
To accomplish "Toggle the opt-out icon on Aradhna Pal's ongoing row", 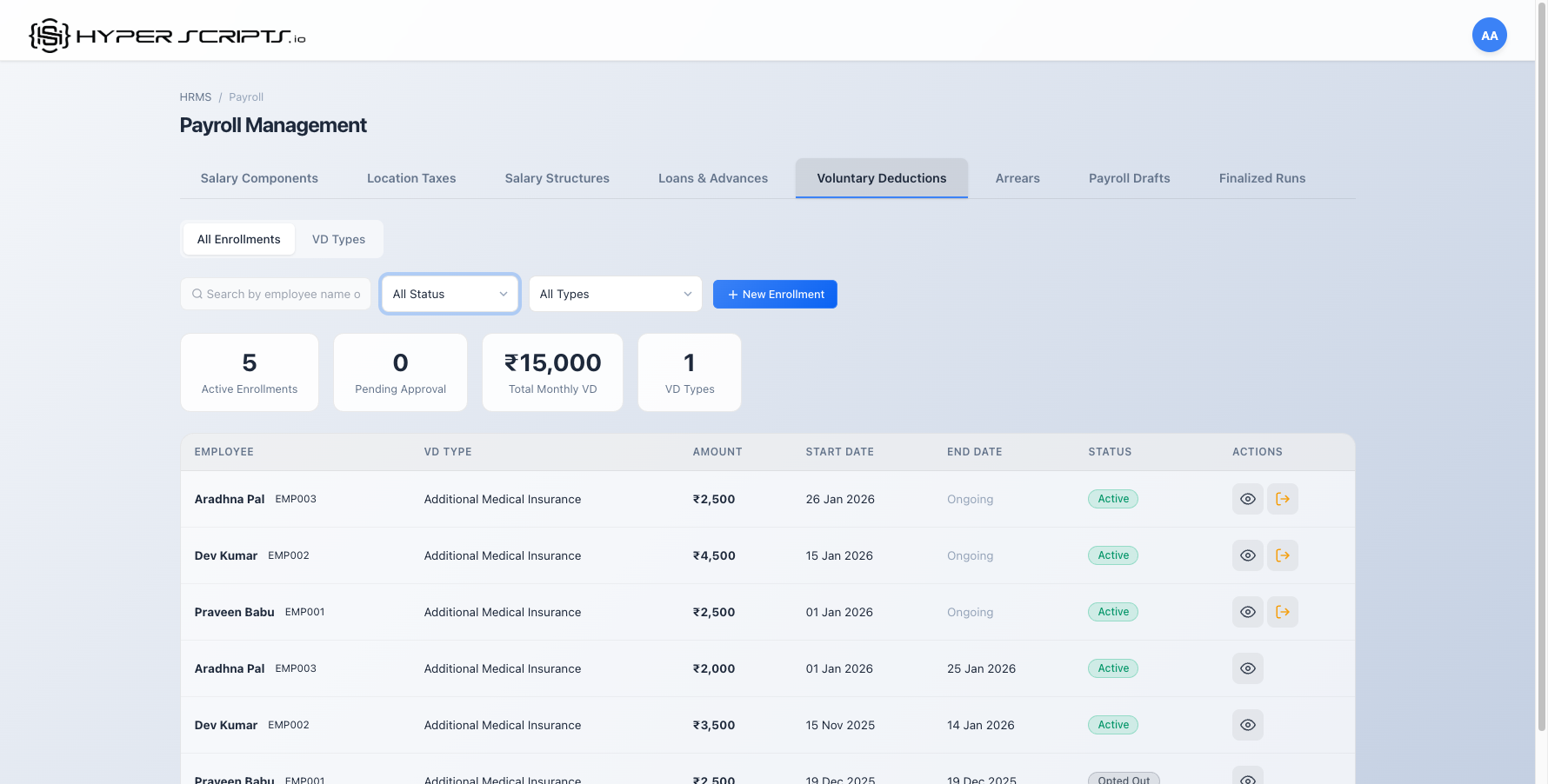I will (1283, 499).
